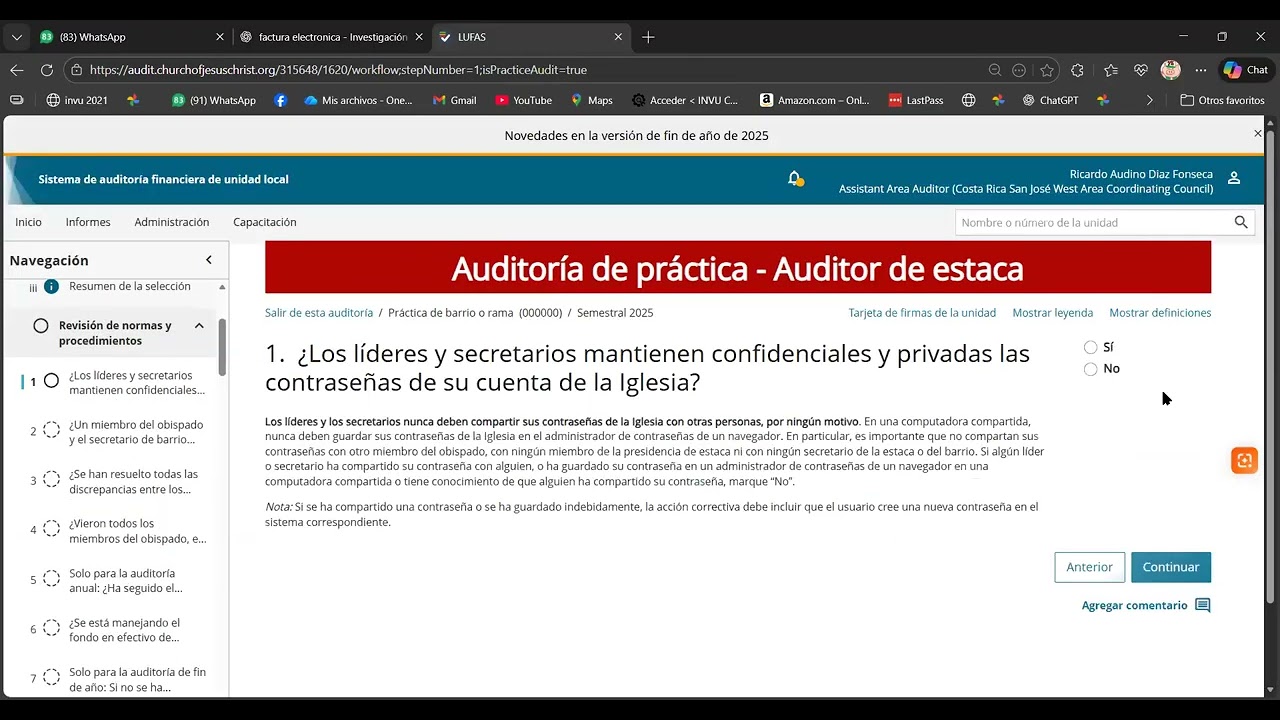Image resolution: width=1280 pixels, height=720 pixels.
Task: Select Resumen de la selección item
Action: pyautogui.click(x=129, y=286)
